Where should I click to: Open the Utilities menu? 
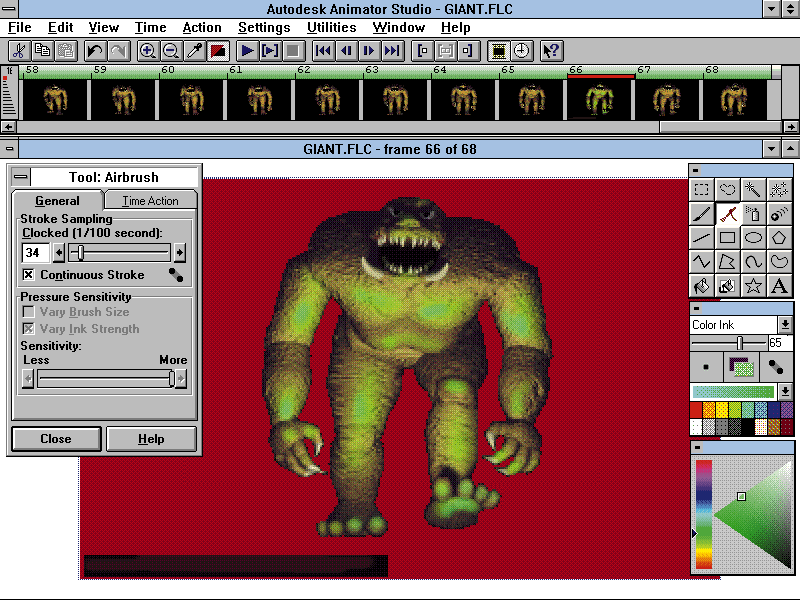(330, 28)
